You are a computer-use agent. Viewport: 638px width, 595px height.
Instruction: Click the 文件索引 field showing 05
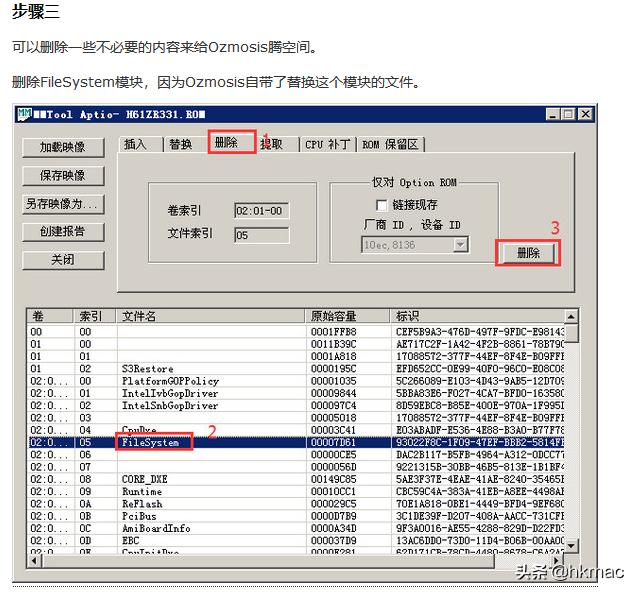click(x=261, y=235)
